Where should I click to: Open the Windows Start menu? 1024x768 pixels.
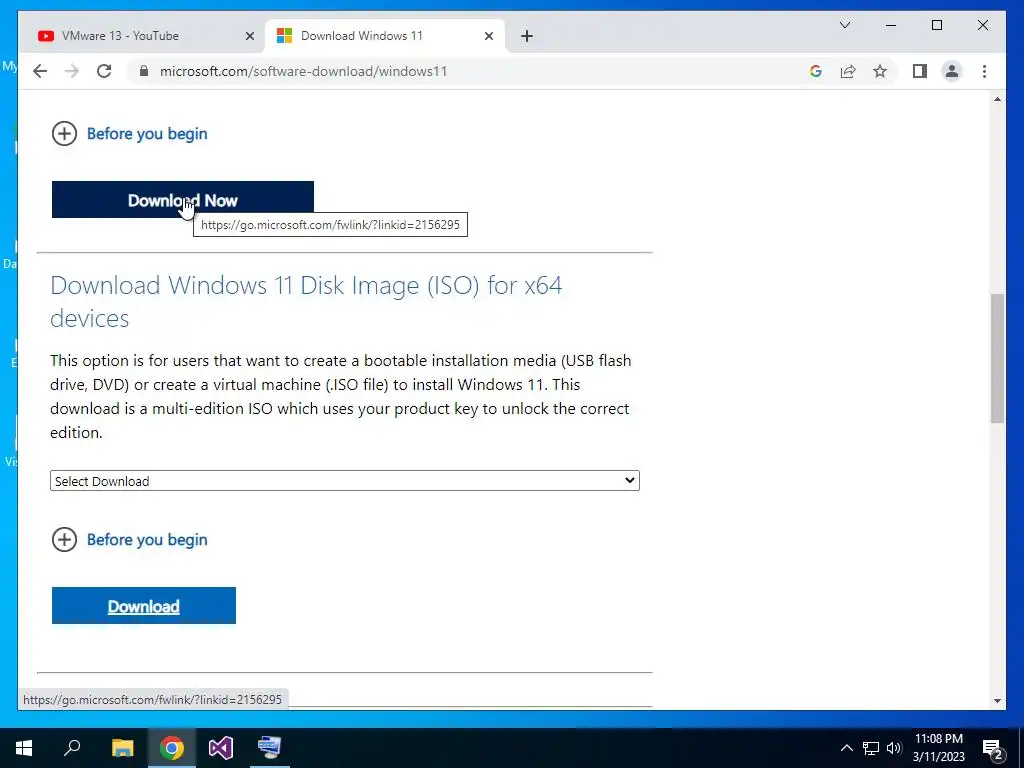pos(24,748)
